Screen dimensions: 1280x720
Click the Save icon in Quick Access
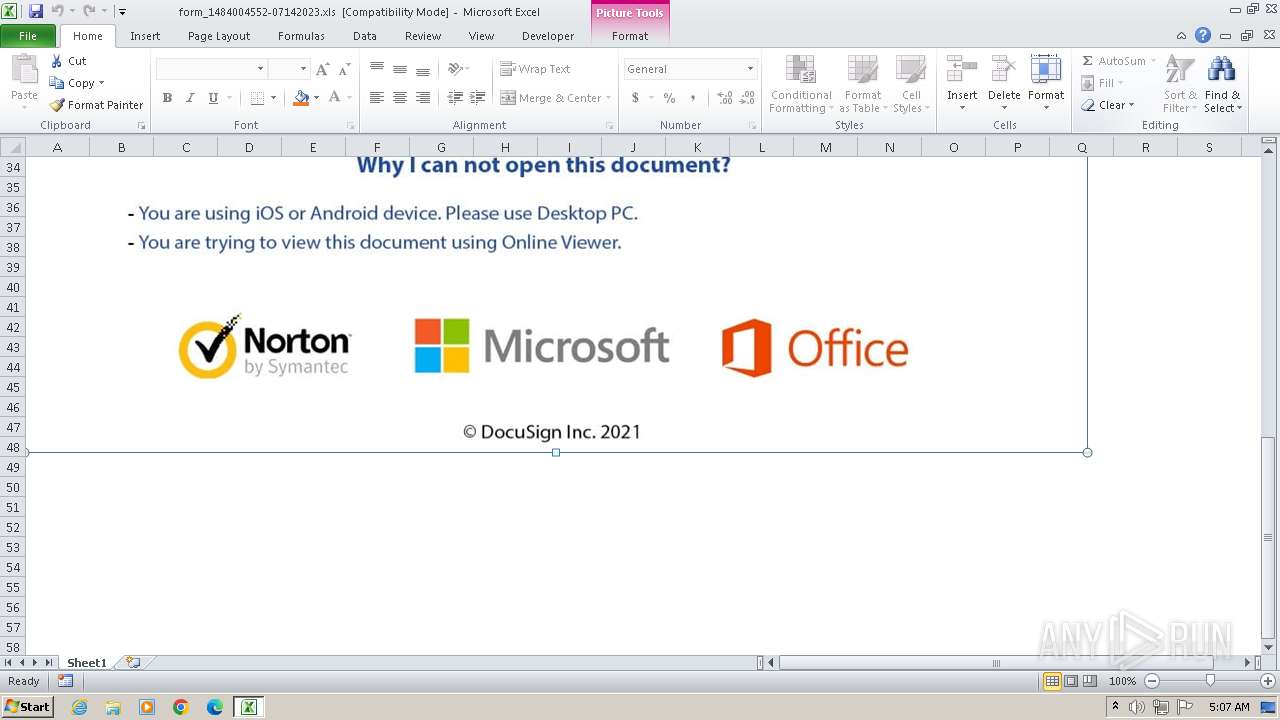click(x=36, y=12)
